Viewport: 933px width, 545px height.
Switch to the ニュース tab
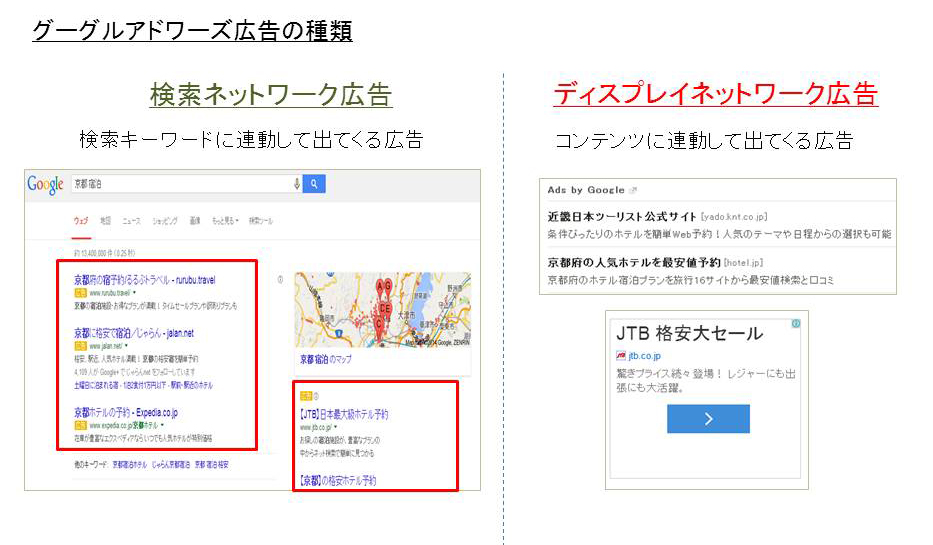click(x=132, y=221)
